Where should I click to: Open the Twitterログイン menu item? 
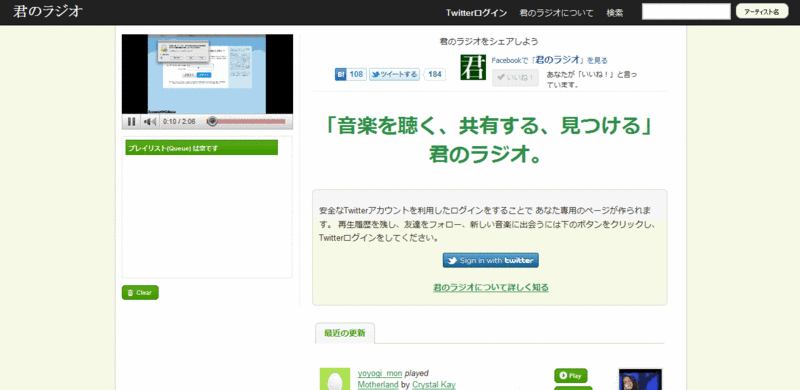477,13
